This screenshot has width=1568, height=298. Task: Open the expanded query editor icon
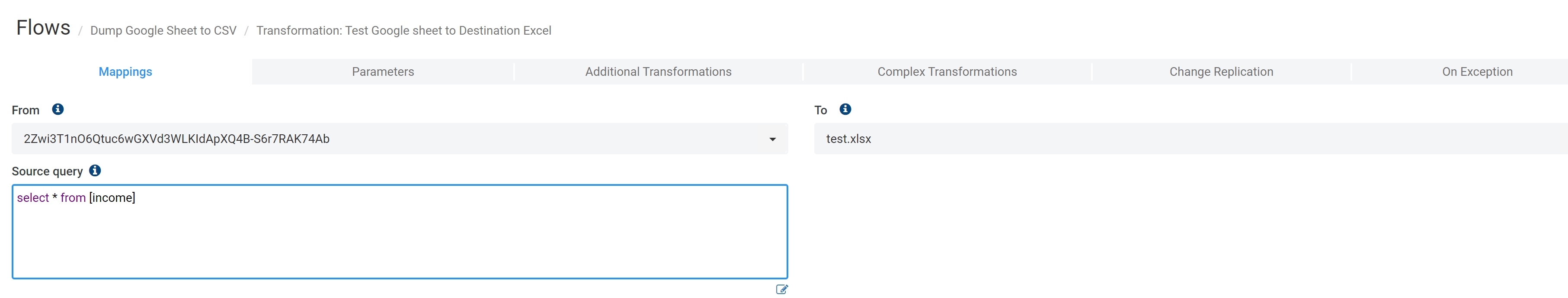[781, 289]
